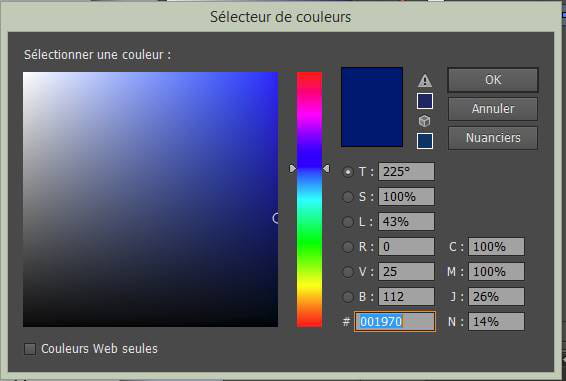Image resolution: width=566 pixels, height=381 pixels.
Task: Click the new color preview rectangle
Action: coord(372,107)
